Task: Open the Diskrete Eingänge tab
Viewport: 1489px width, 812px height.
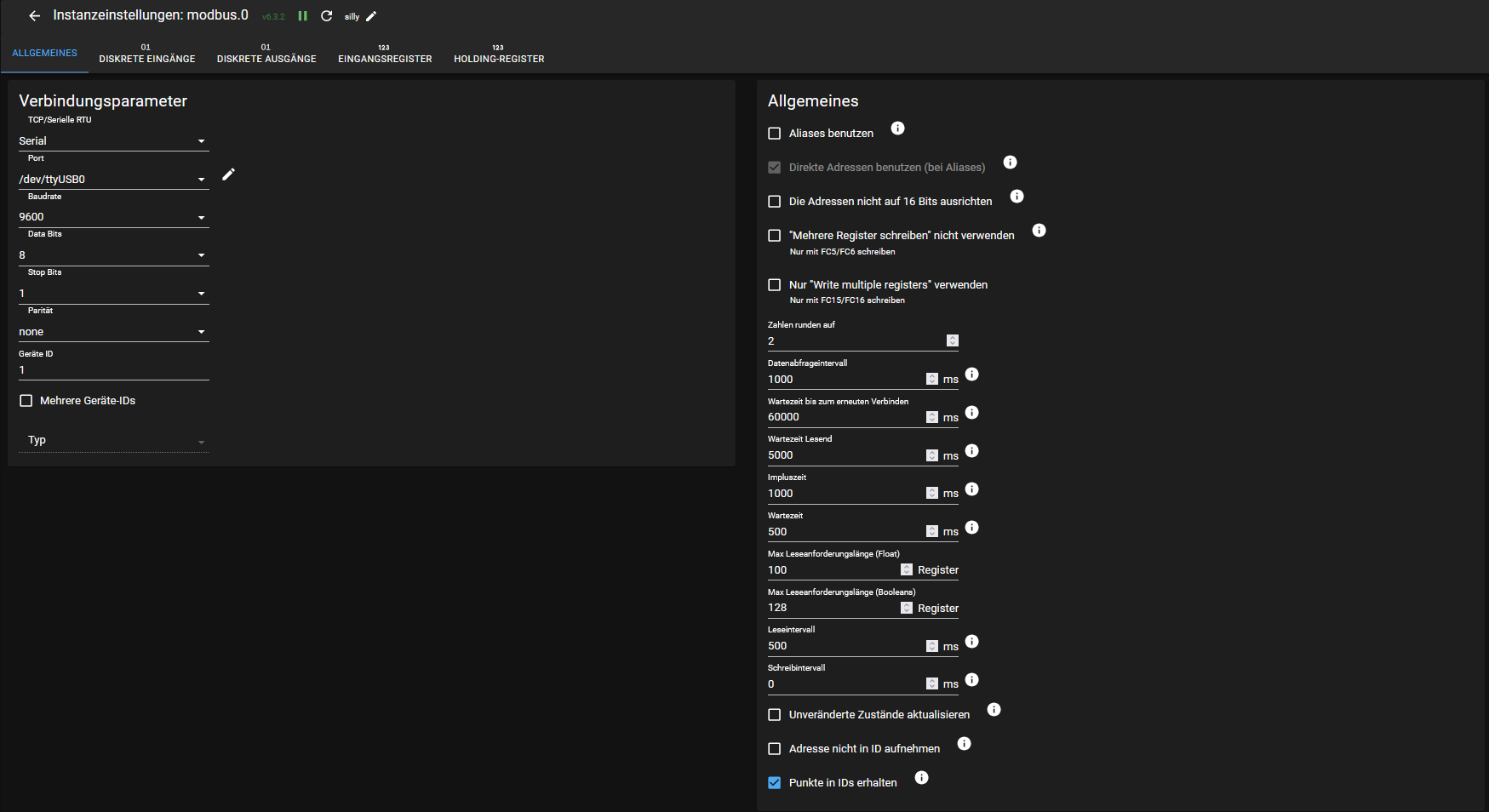Action: (146, 54)
